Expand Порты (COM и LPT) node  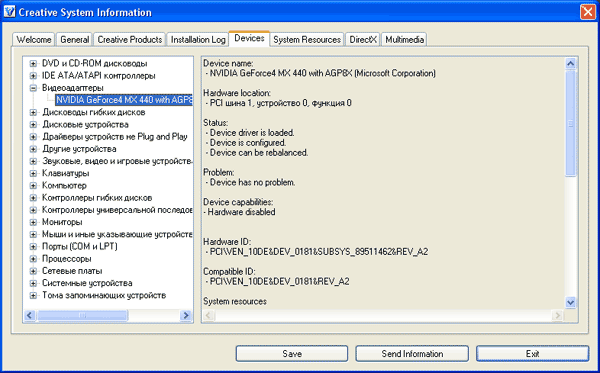[33, 246]
